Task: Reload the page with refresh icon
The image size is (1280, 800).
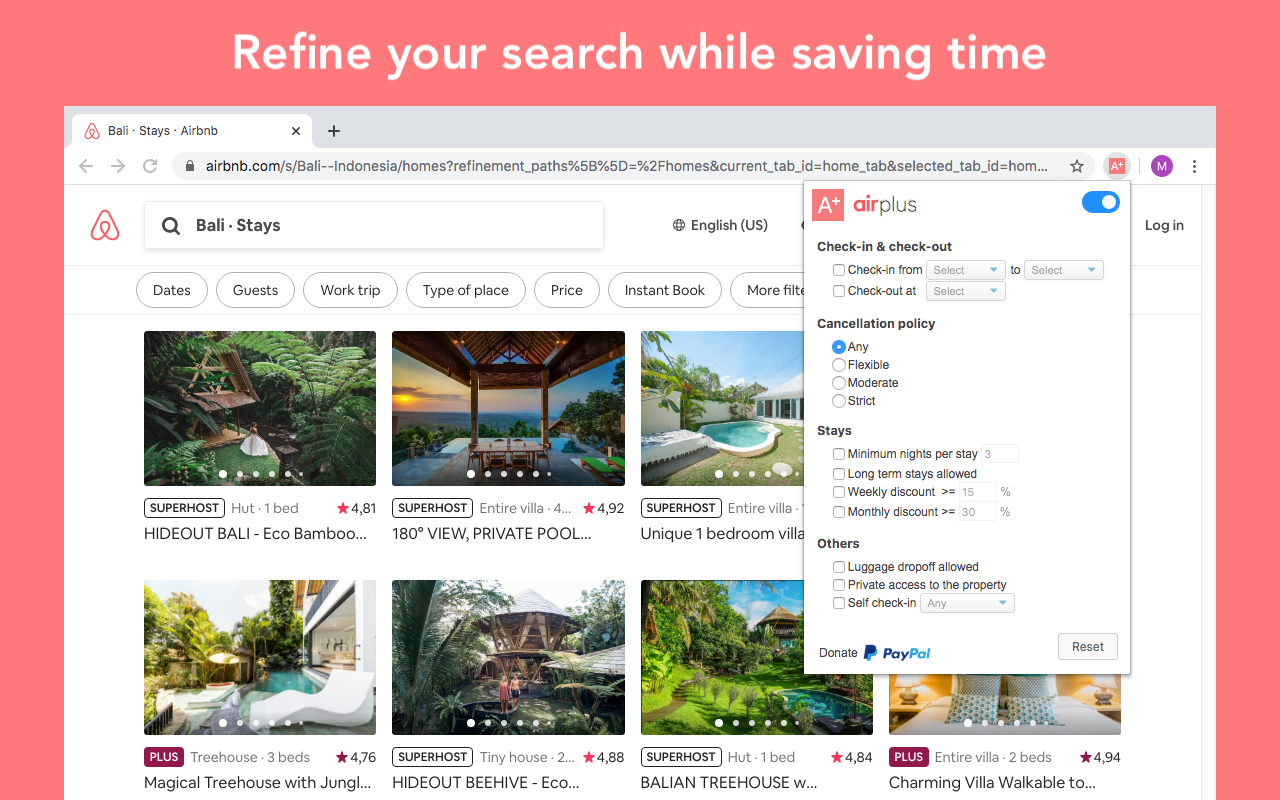Action: [x=150, y=165]
